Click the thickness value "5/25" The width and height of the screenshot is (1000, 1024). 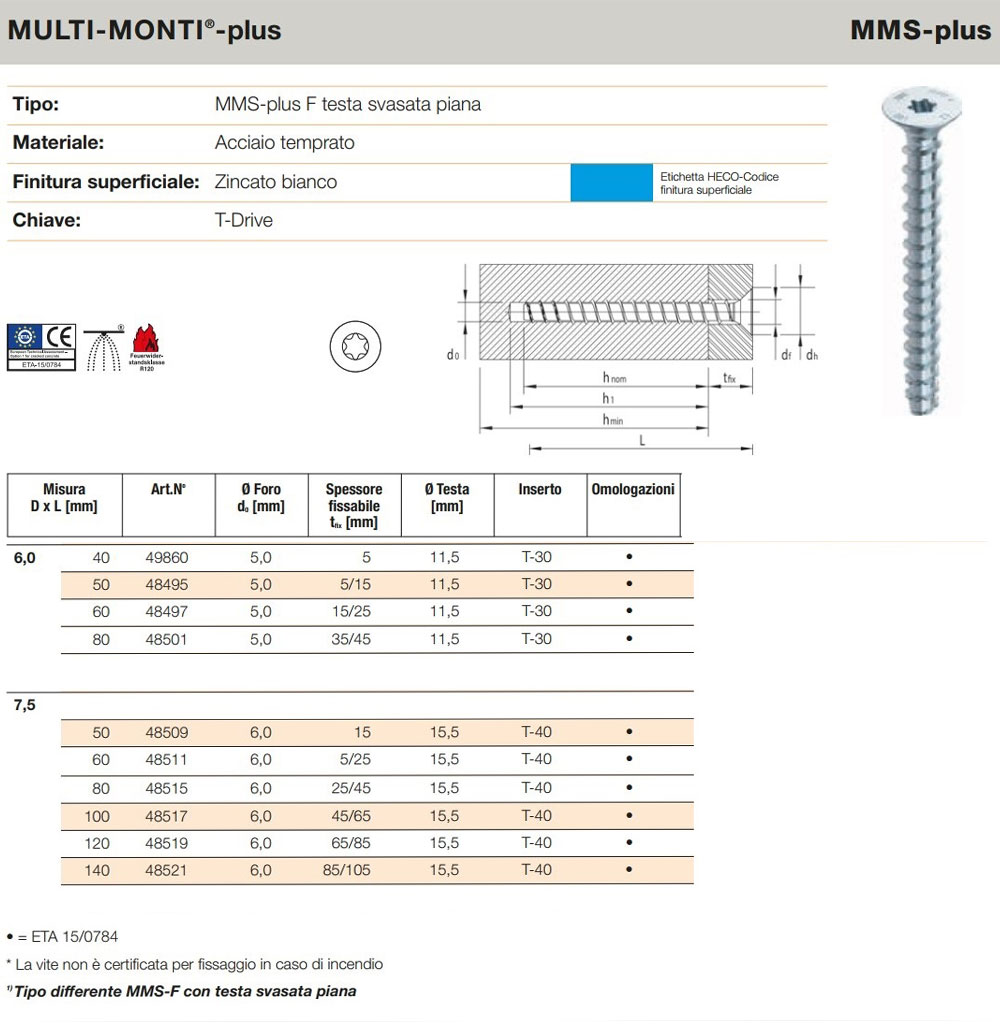pos(355,759)
